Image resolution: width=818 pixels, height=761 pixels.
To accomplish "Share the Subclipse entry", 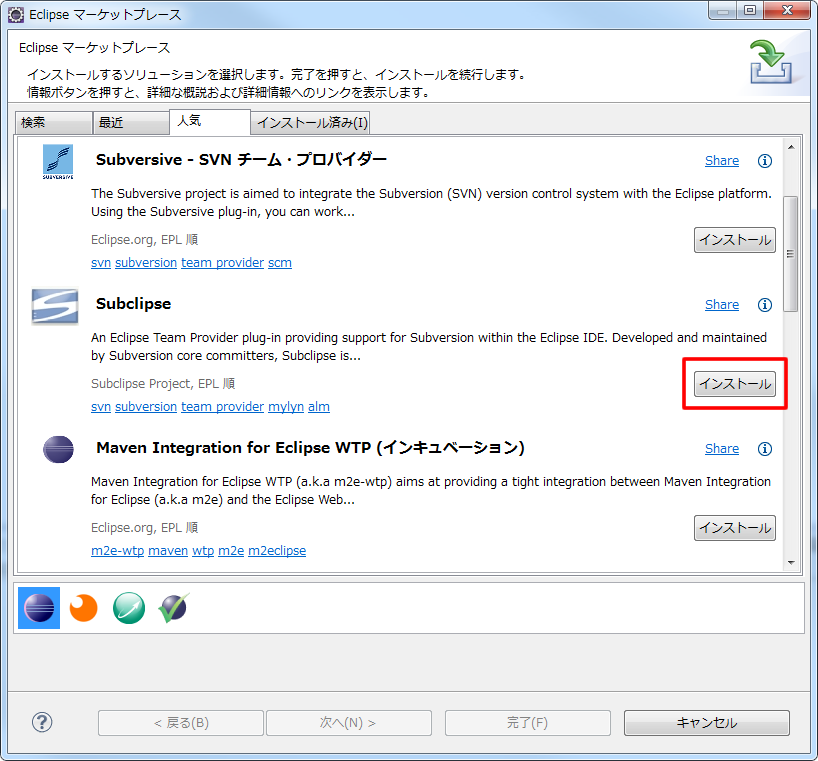I will point(721,305).
